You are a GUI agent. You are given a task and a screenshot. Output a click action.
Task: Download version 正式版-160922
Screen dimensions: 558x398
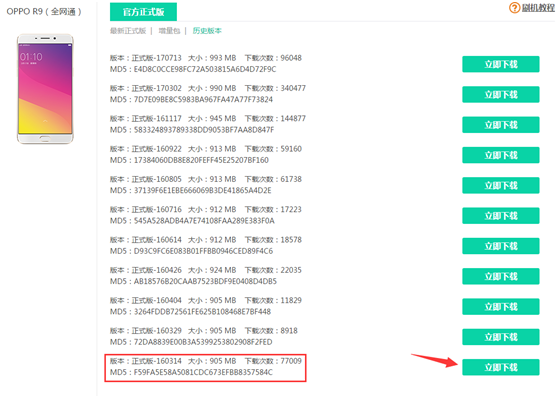(501, 155)
